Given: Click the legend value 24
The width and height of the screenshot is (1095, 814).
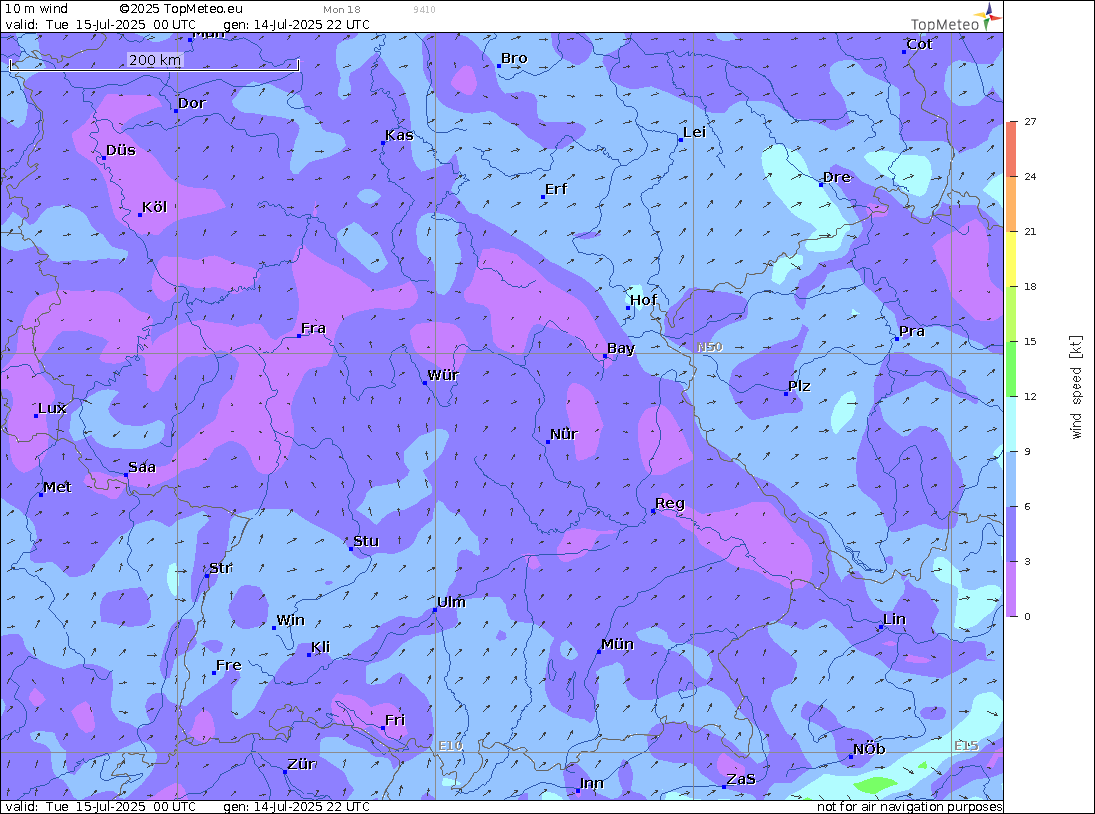Looking at the screenshot, I should tap(1030, 177).
